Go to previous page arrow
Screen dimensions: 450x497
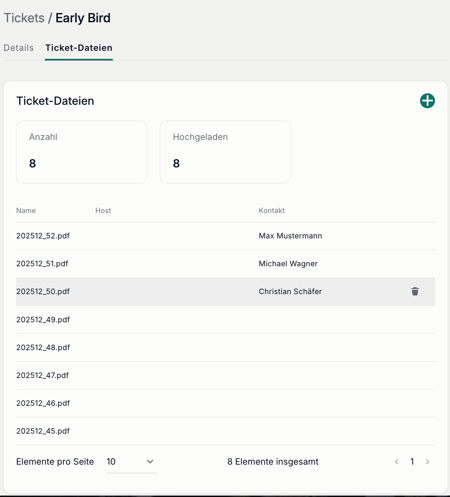(x=396, y=462)
